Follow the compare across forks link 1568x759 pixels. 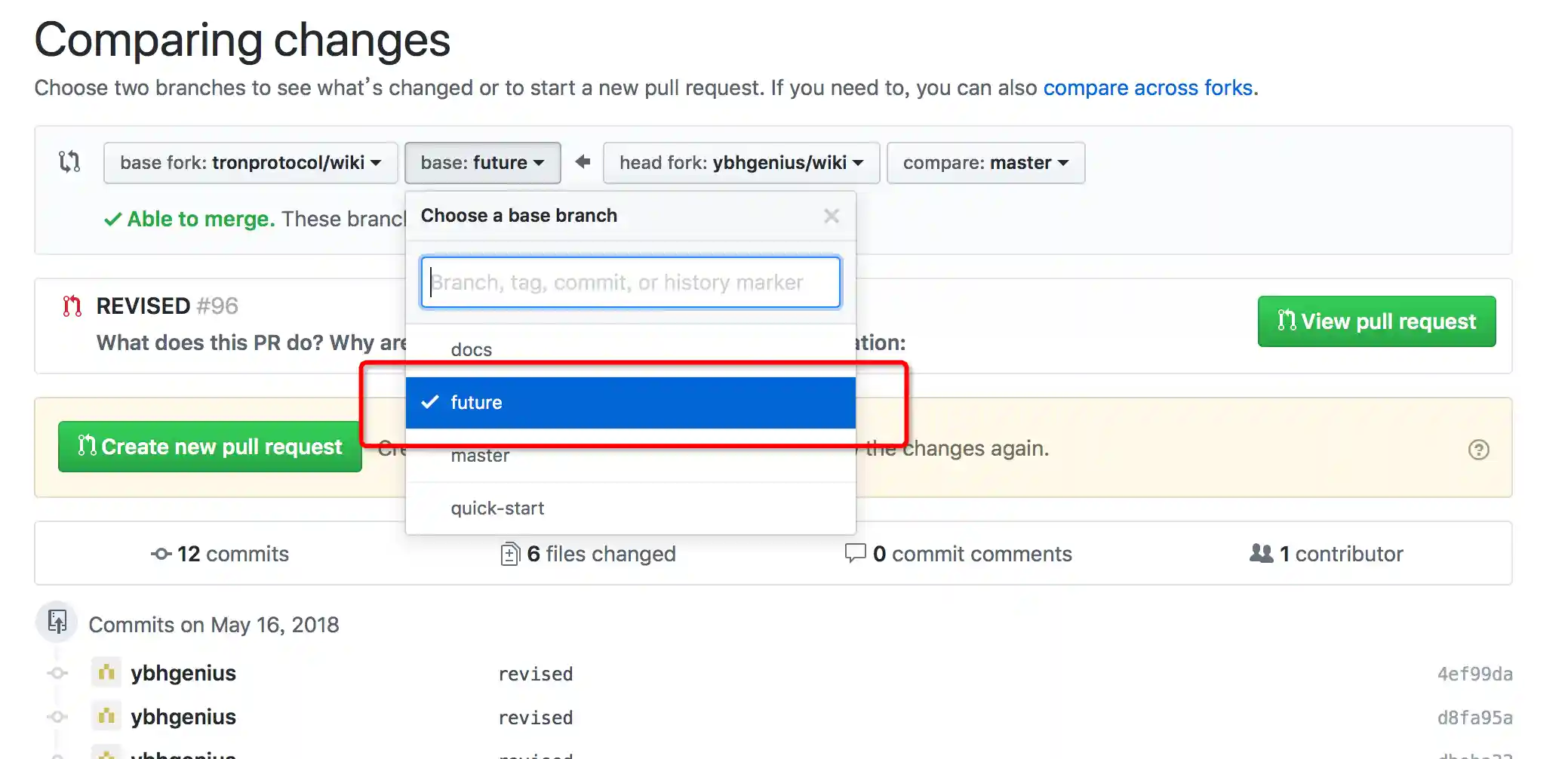1148,88
